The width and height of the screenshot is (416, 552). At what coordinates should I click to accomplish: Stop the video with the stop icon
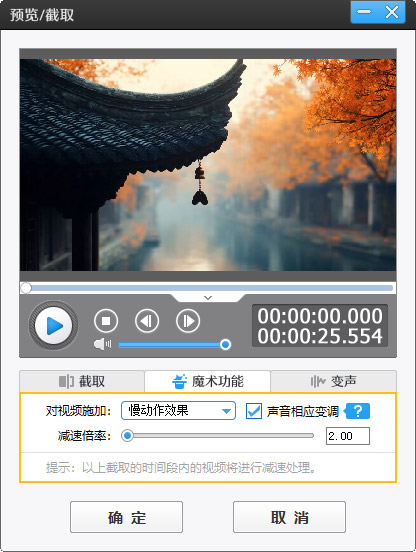tap(106, 321)
